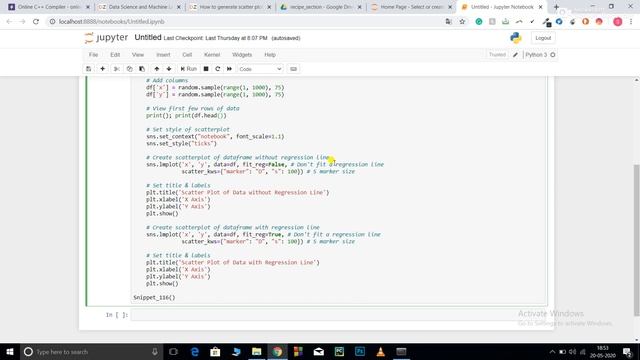Insert cell below with plus icon
This screenshot has height=360, width=640.
pos(102,69)
